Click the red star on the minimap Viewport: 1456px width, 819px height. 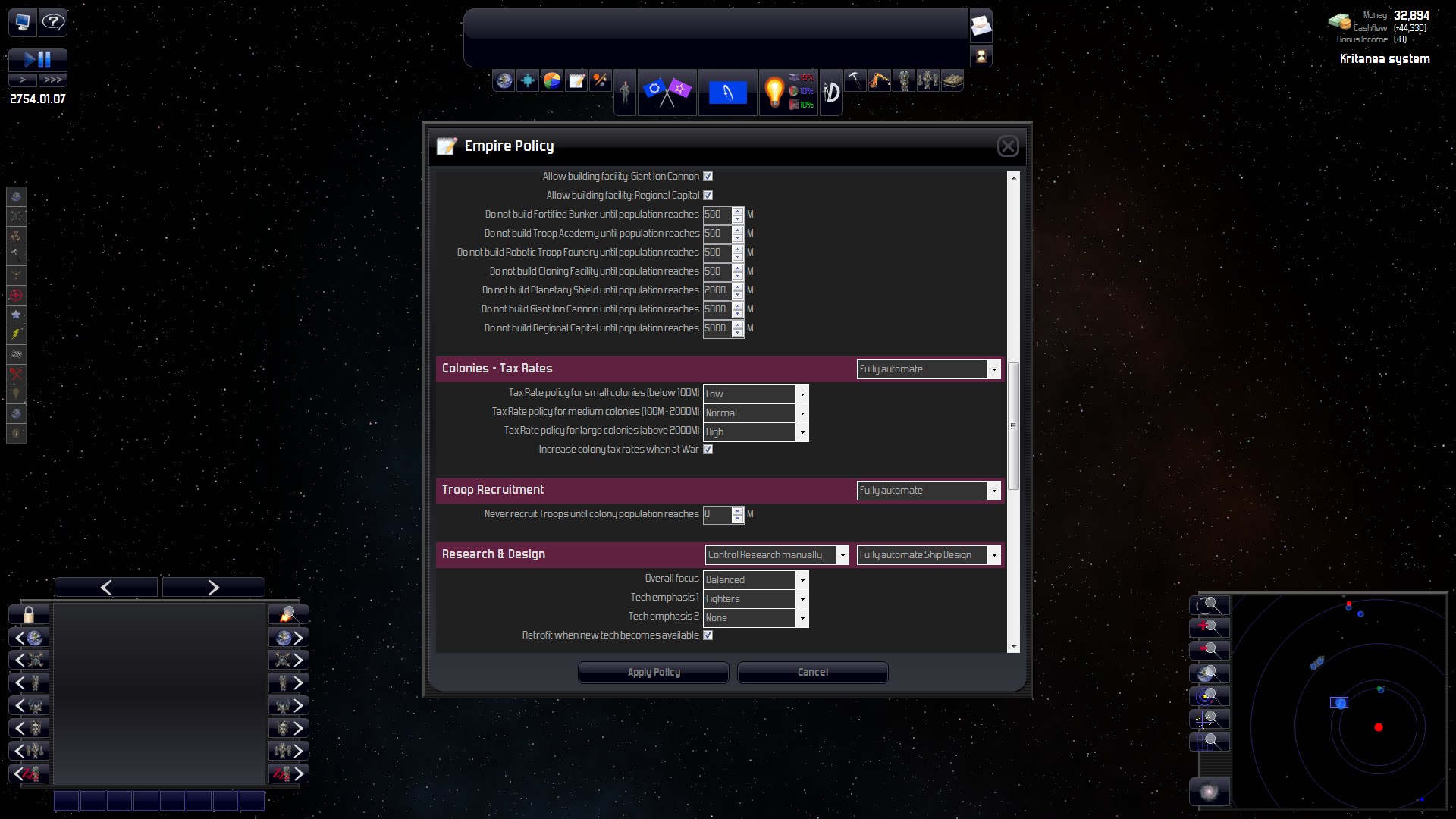point(1378,727)
